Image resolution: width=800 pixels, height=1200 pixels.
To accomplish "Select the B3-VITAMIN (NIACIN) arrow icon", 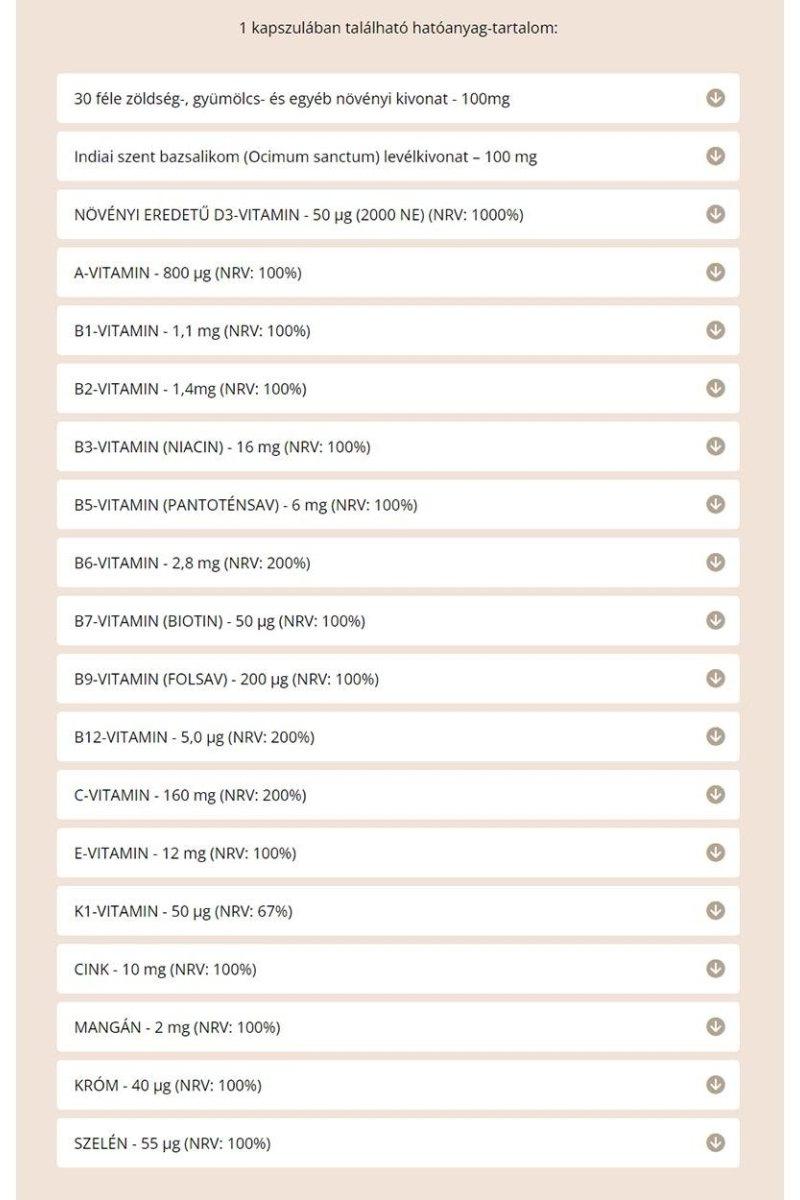I will (713, 447).
